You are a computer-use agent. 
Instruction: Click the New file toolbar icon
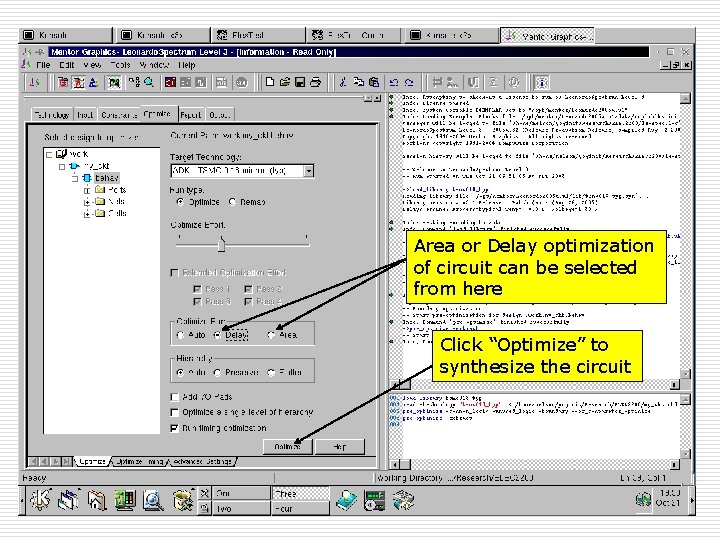(270, 82)
